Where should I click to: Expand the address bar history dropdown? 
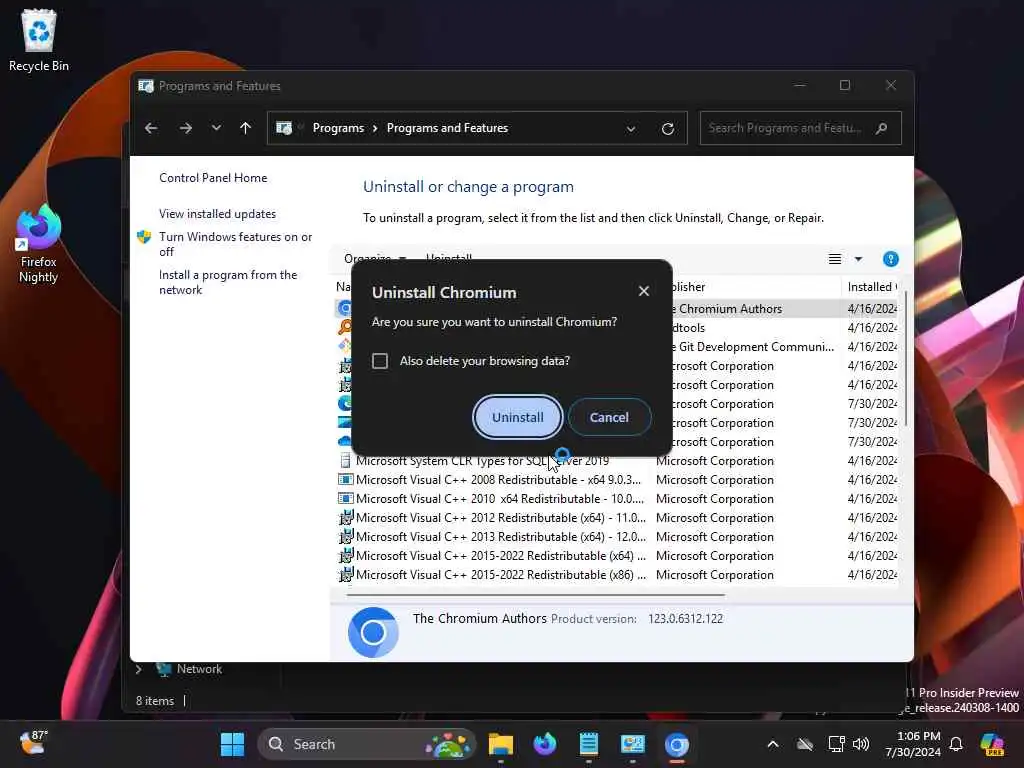click(631, 129)
